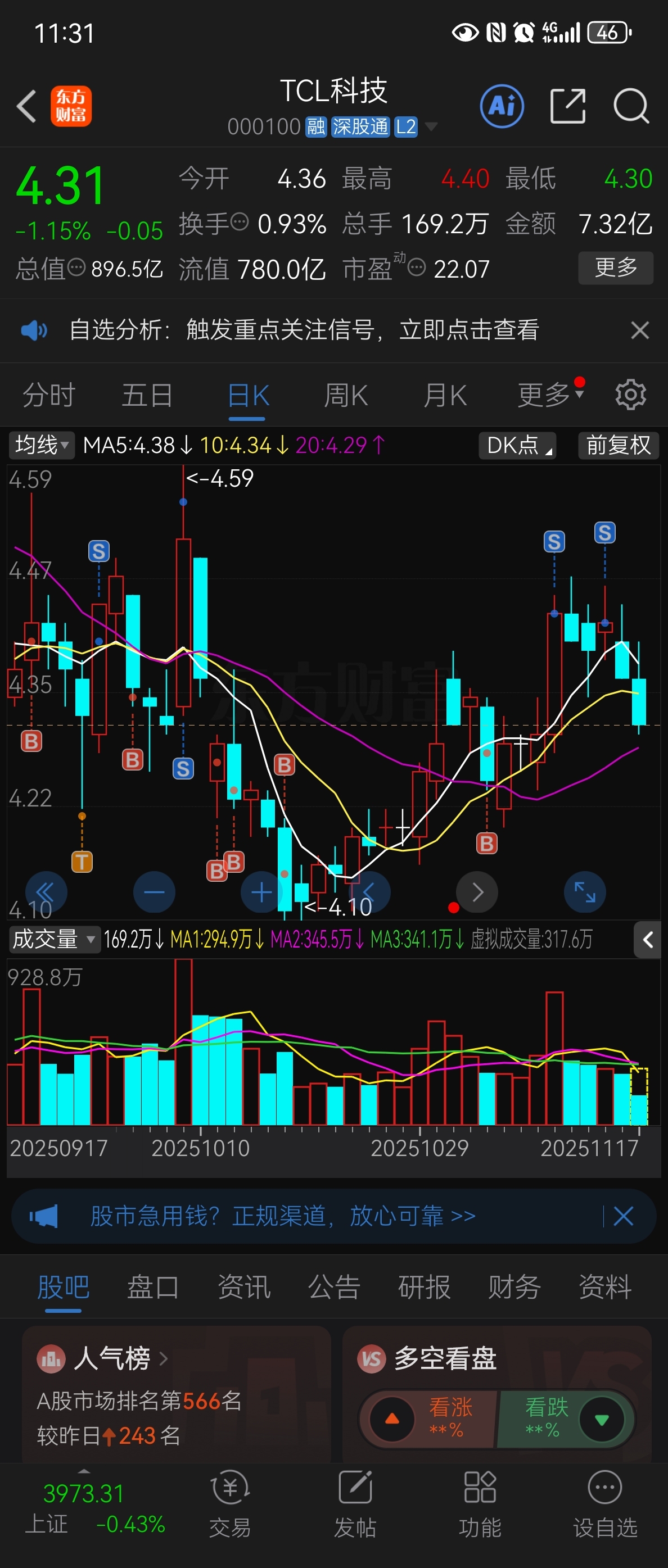The width and height of the screenshot is (668, 1568).
Task: Zoom in chart with plus button
Action: tap(262, 892)
